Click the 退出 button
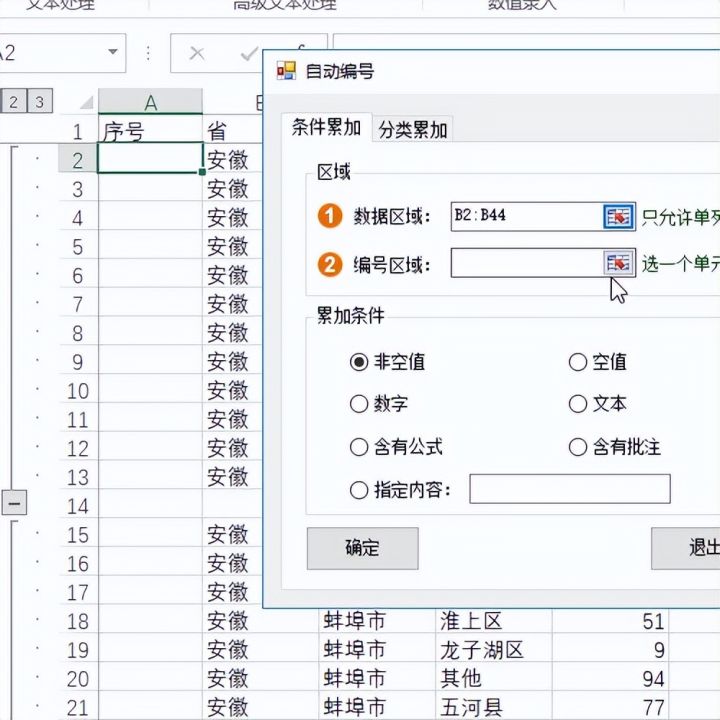 coord(686,548)
